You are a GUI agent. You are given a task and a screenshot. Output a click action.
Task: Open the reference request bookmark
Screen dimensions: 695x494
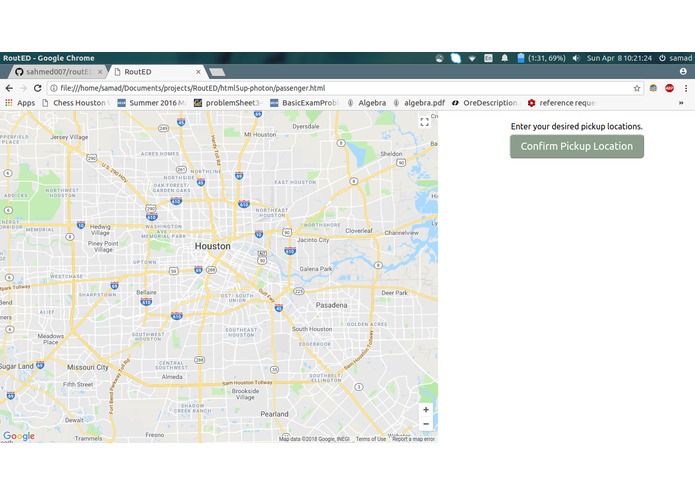point(562,103)
